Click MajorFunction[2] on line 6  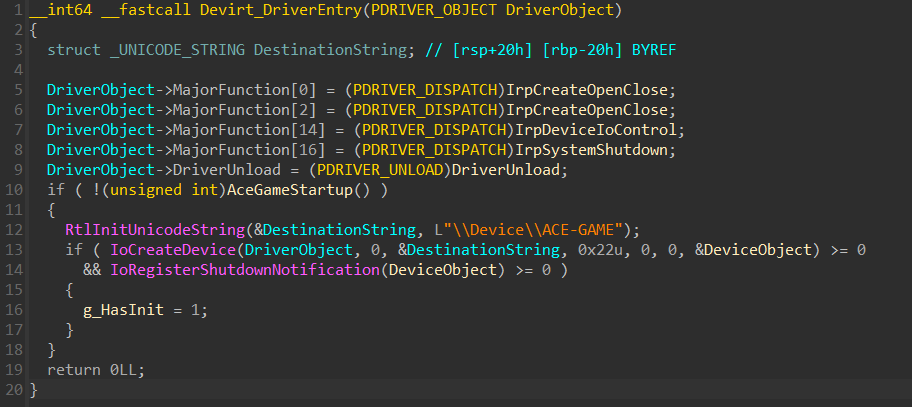click(244, 110)
